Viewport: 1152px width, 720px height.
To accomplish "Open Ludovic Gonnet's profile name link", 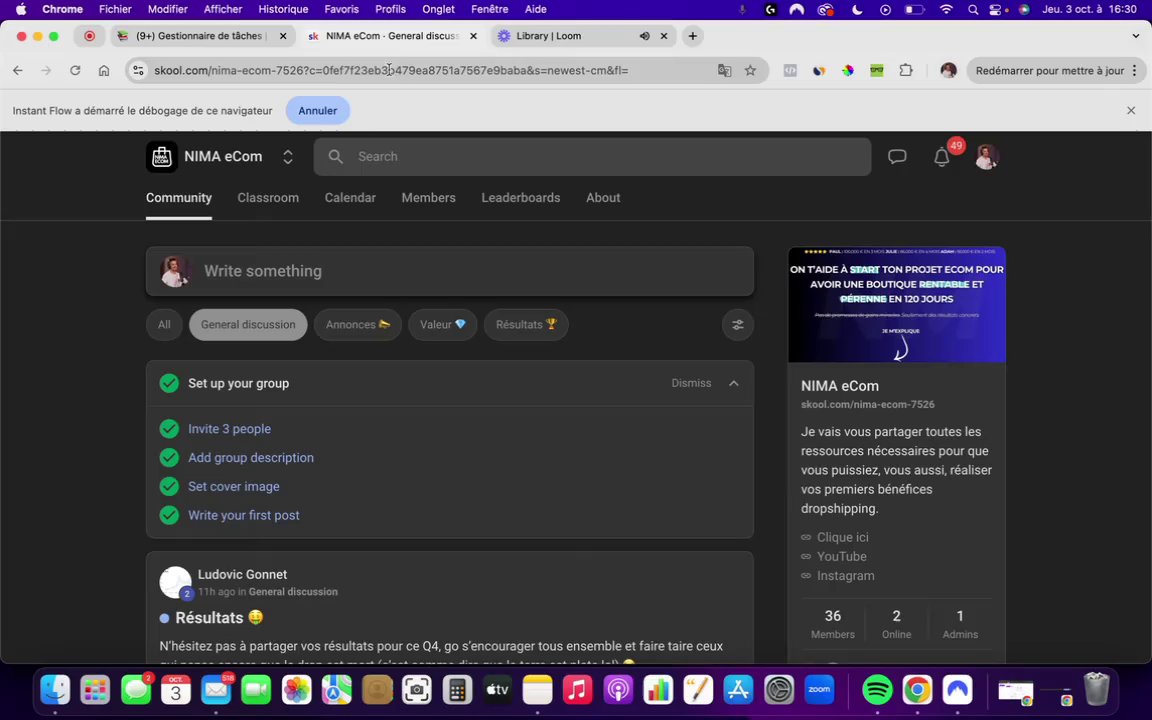I will (x=242, y=575).
